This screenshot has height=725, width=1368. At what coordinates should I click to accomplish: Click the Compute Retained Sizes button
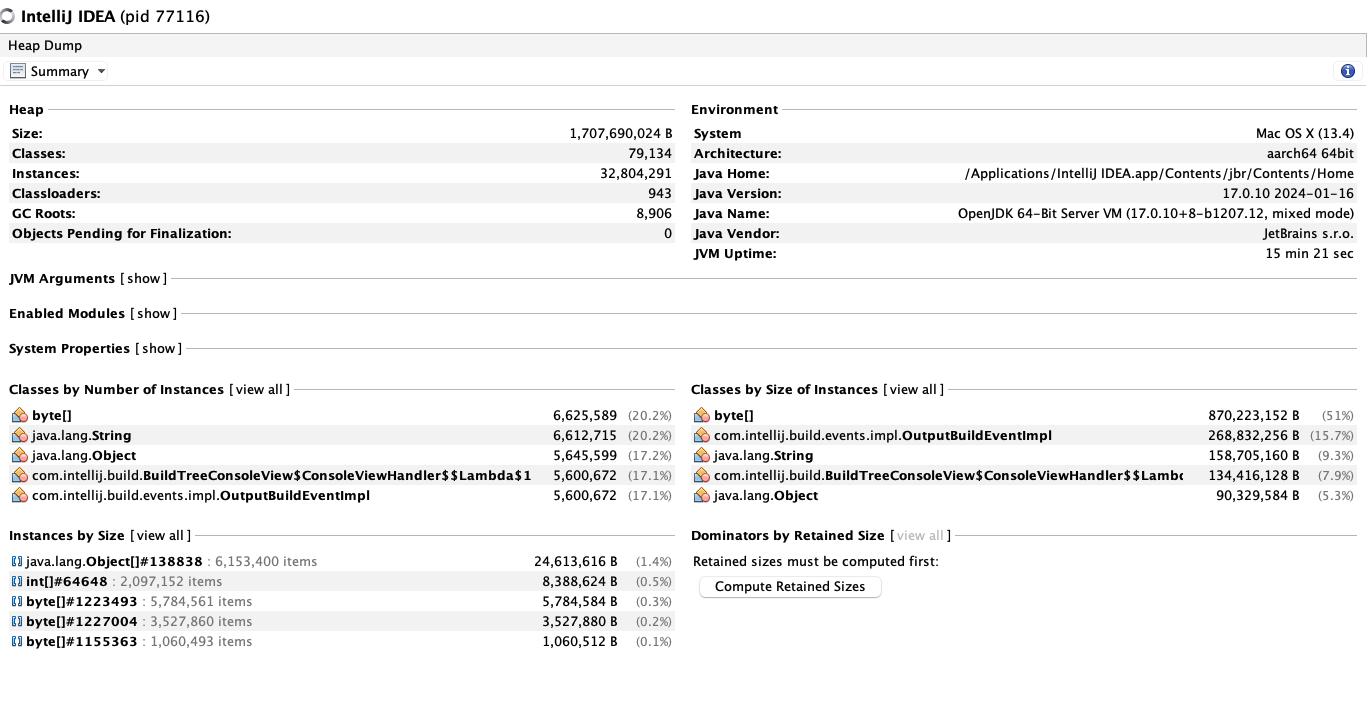click(x=790, y=587)
